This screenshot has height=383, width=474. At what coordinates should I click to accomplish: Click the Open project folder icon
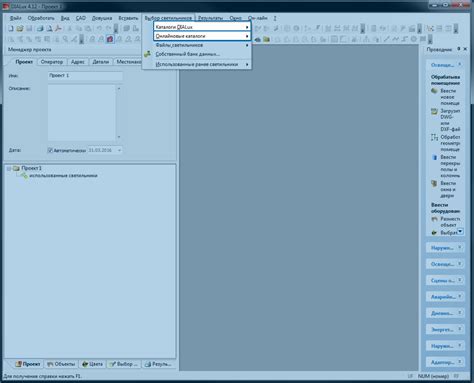click(20, 29)
